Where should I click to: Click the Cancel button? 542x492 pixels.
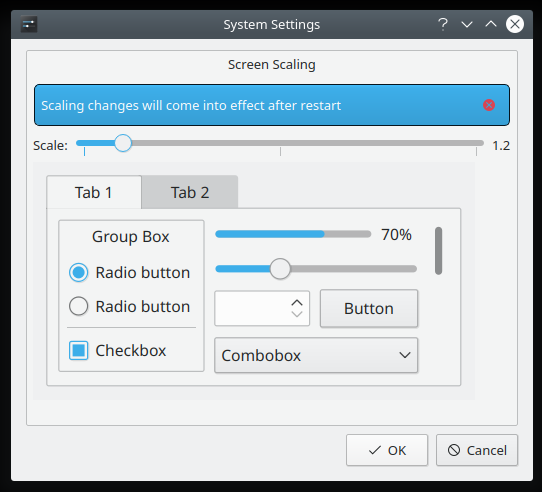pyautogui.click(x=477, y=450)
